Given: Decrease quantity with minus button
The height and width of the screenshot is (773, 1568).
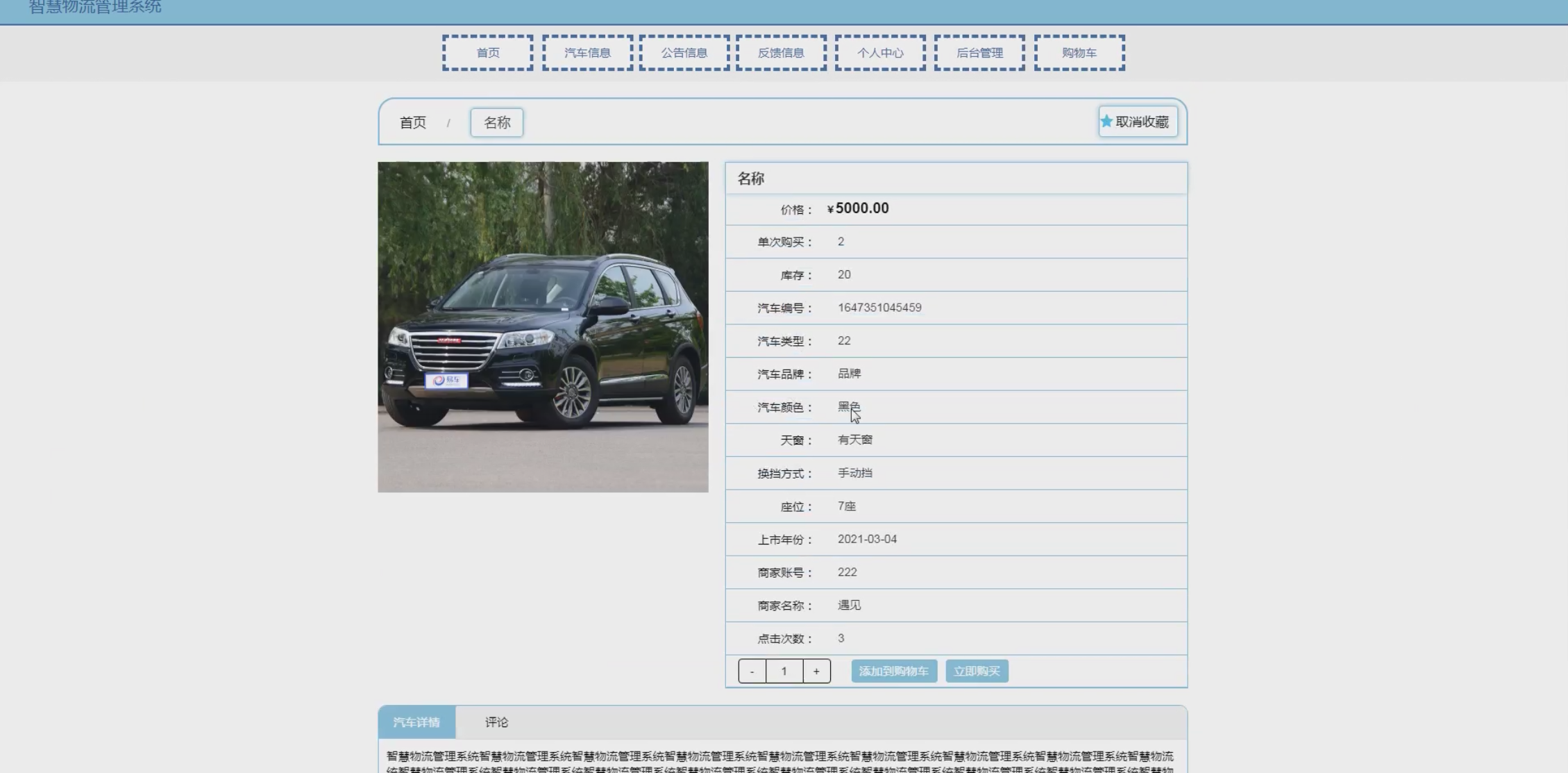Looking at the screenshot, I should (x=752, y=671).
